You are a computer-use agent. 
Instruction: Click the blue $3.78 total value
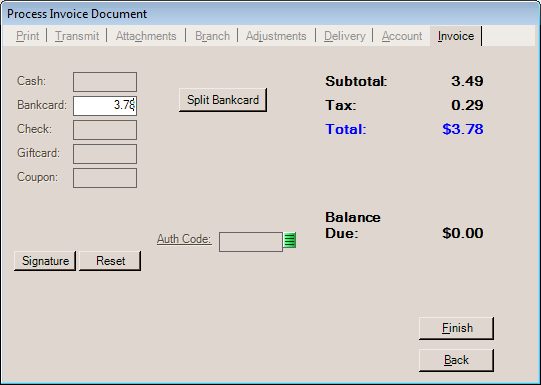(x=463, y=129)
